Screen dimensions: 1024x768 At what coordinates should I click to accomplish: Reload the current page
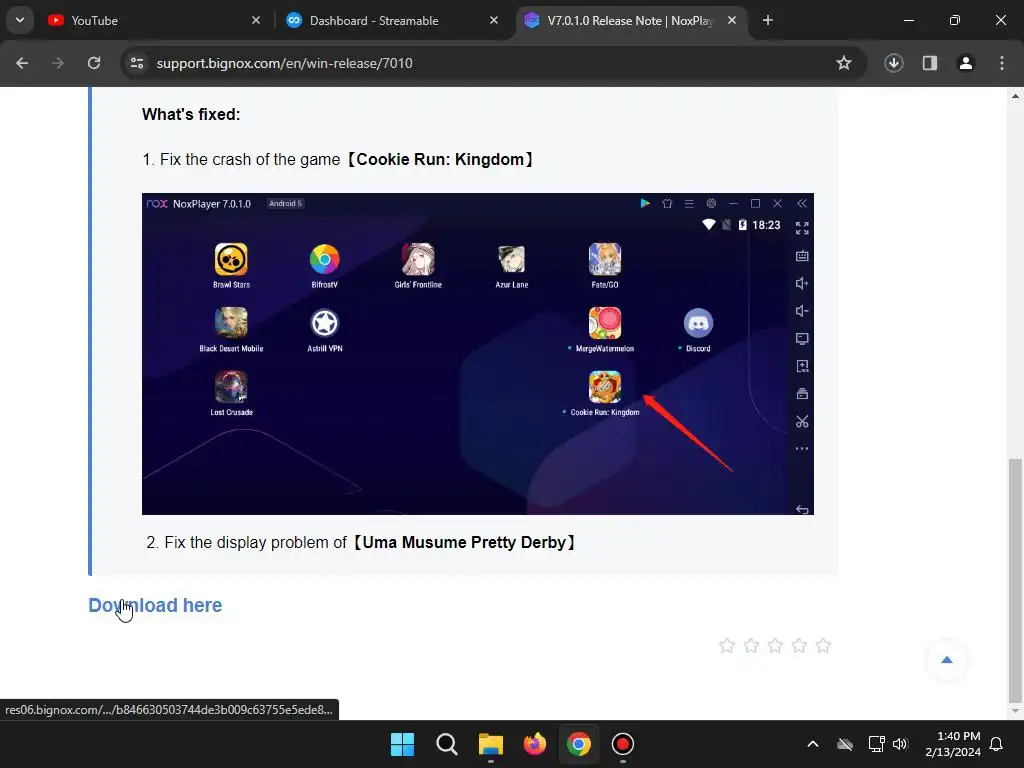[94, 63]
